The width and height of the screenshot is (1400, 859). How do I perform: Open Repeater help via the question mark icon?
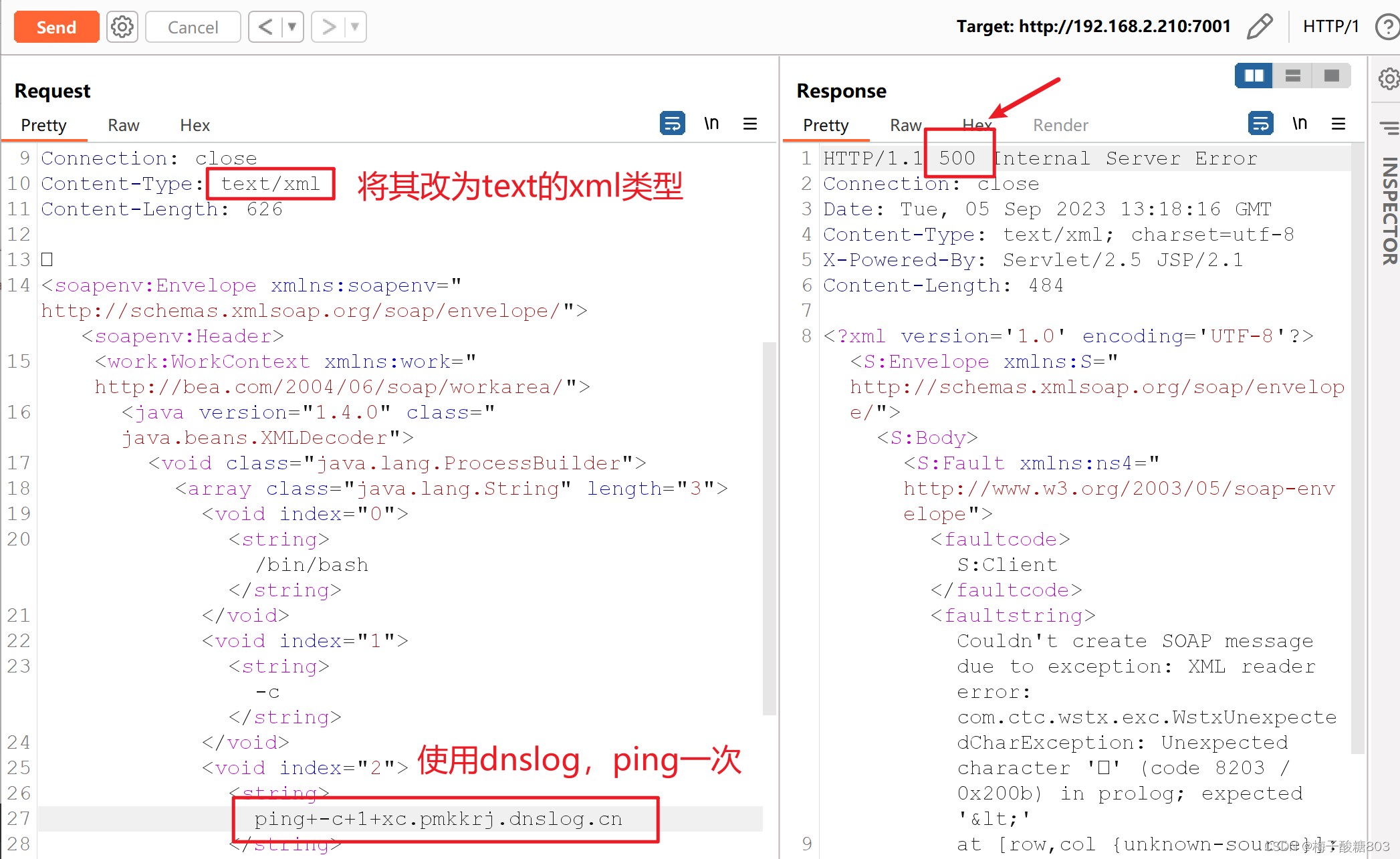coord(1385,27)
